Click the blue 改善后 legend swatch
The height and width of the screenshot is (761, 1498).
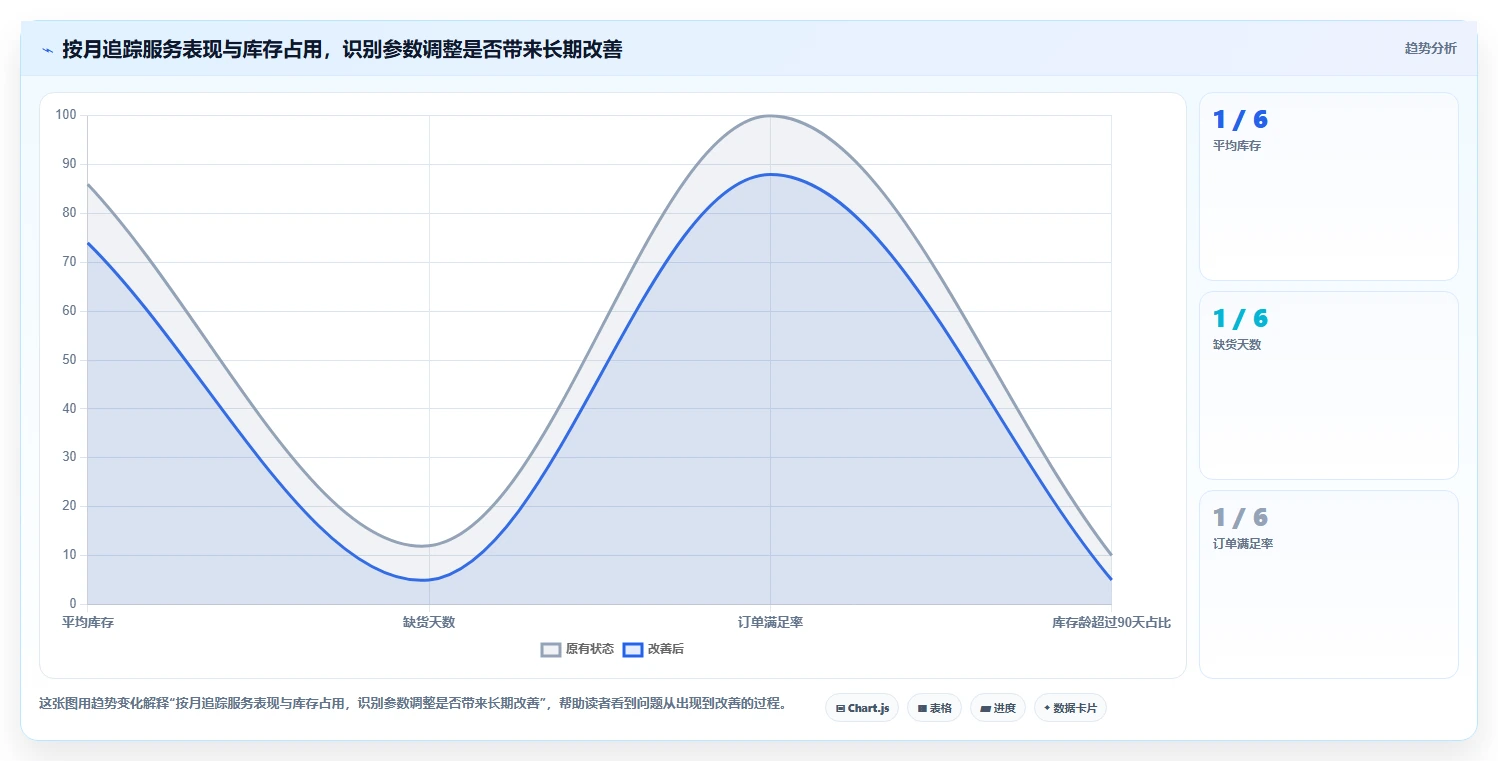click(x=632, y=649)
